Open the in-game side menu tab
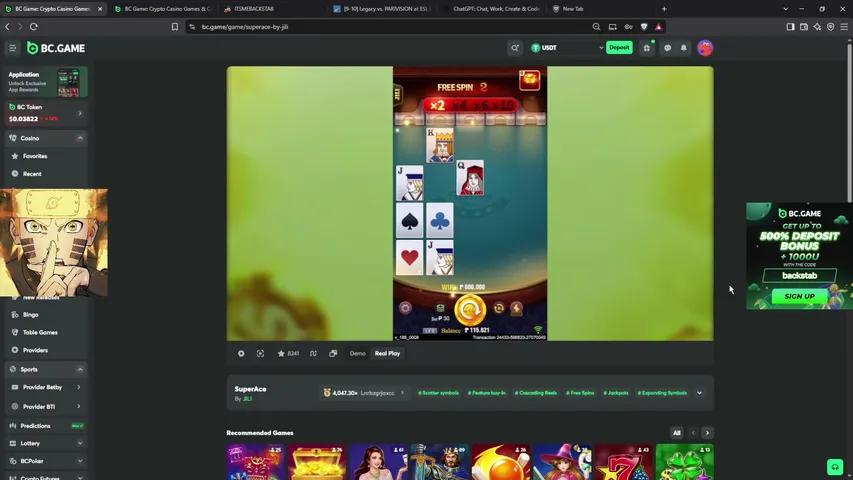The height and width of the screenshot is (480, 853). [x=397, y=94]
